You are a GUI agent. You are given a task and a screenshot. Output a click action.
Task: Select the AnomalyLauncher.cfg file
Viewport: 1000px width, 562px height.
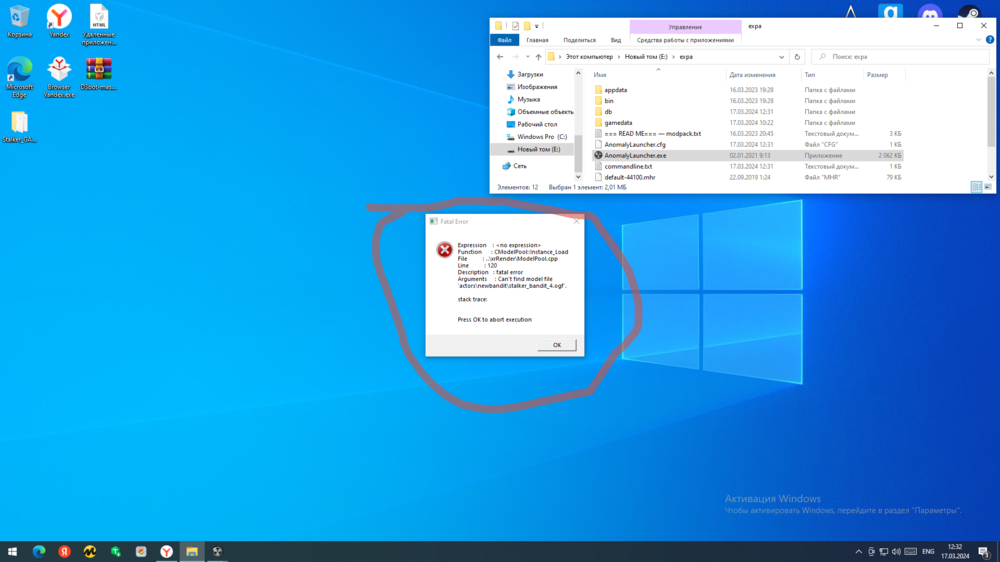pyautogui.click(x=635, y=145)
